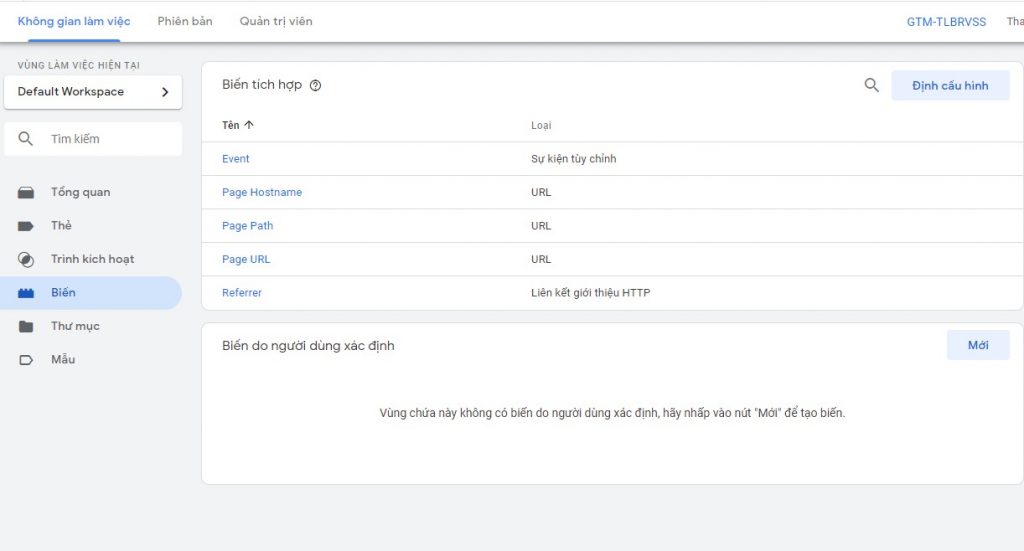The height and width of the screenshot is (551, 1024).
Task: Open the Page Path variable link
Action: pyautogui.click(x=248, y=226)
